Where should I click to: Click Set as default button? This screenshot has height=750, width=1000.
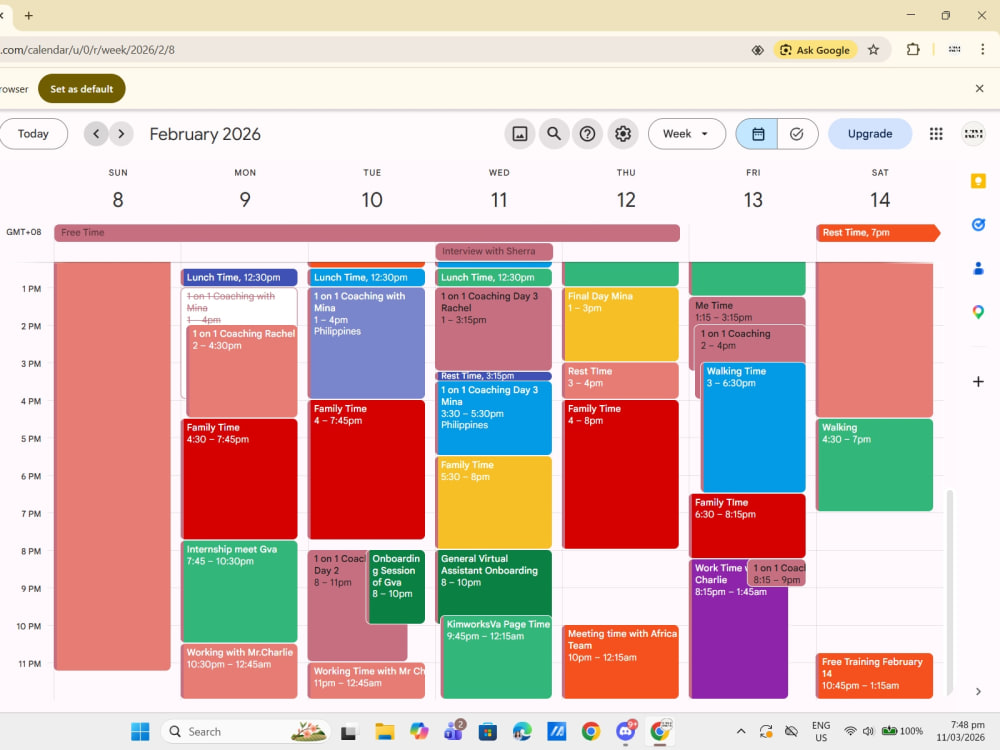point(82,89)
